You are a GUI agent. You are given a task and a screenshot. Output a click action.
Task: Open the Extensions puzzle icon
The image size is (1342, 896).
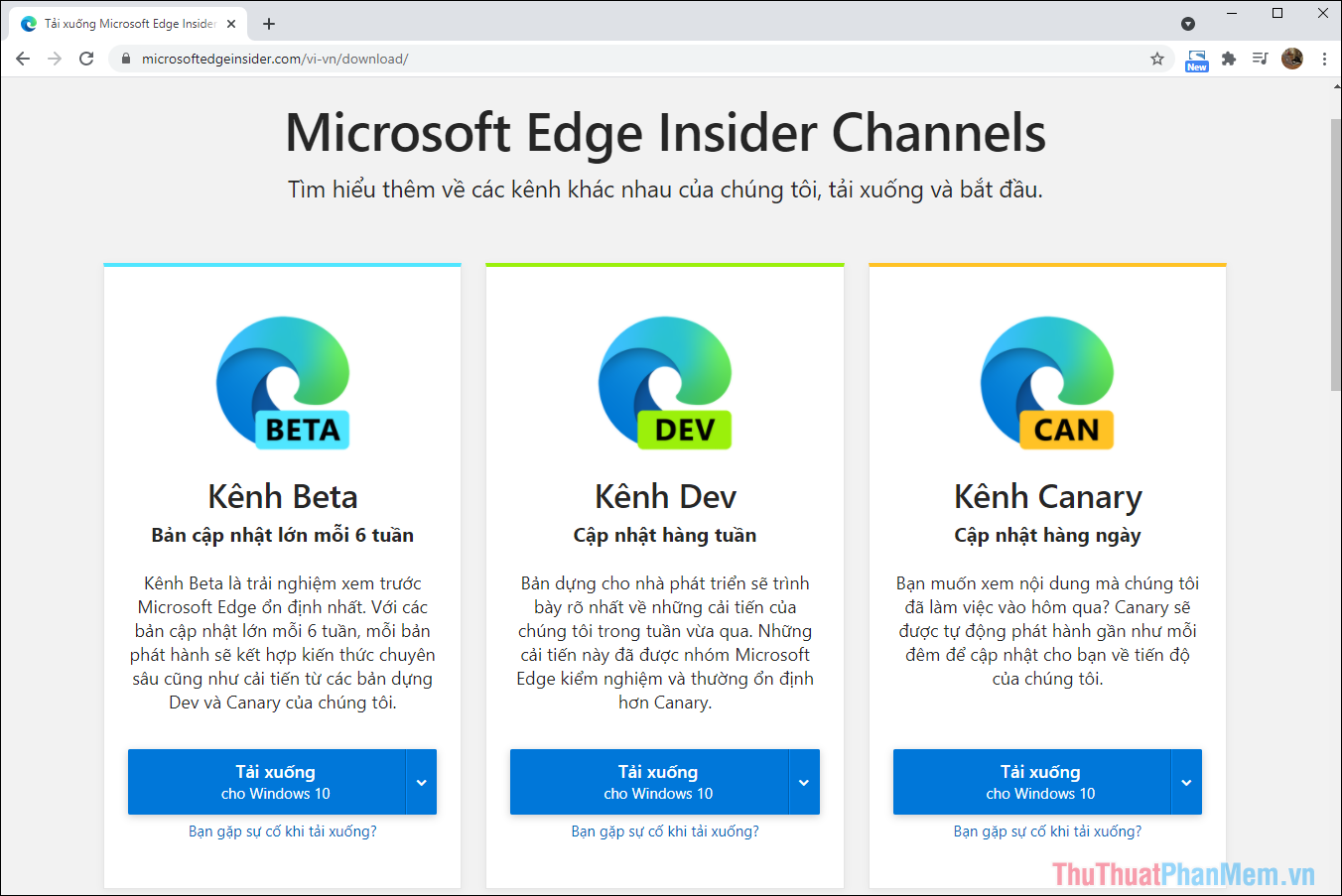click(1229, 59)
